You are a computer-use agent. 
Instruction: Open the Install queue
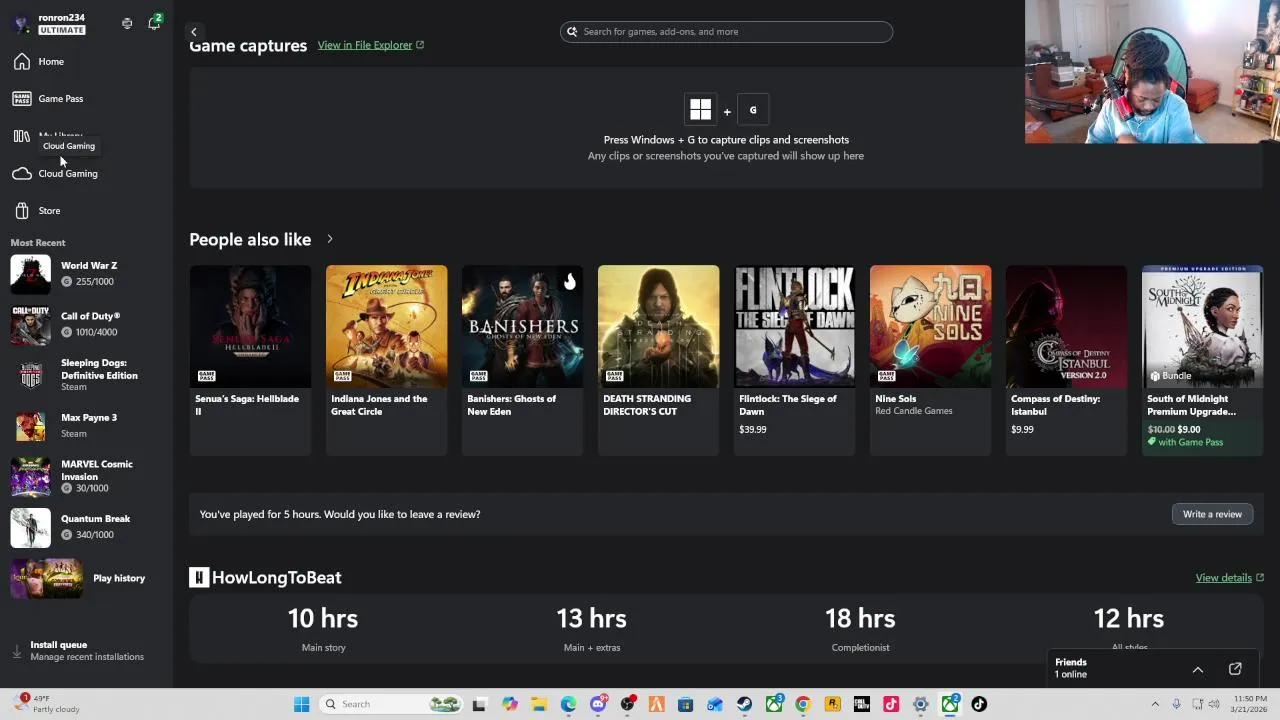pyautogui.click(x=87, y=651)
